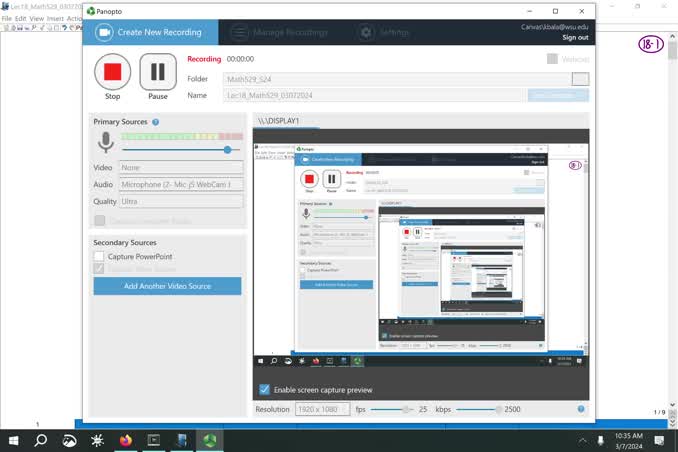The height and width of the screenshot is (452, 678).
Task: Stop the recording with the red Stop button
Action: tap(112, 72)
